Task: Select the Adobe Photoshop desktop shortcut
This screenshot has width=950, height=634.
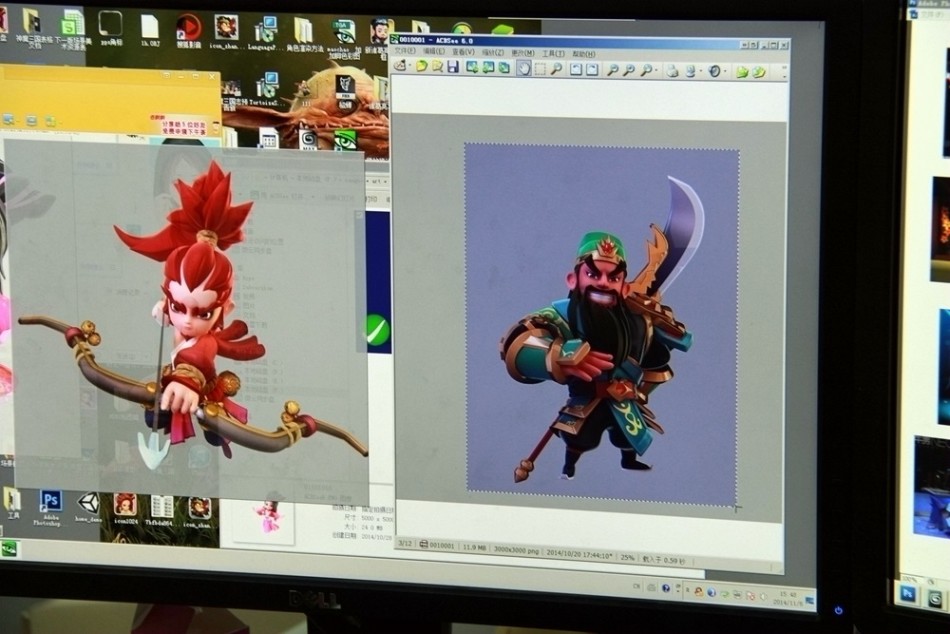Action: pyautogui.click(x=50, y=508)
